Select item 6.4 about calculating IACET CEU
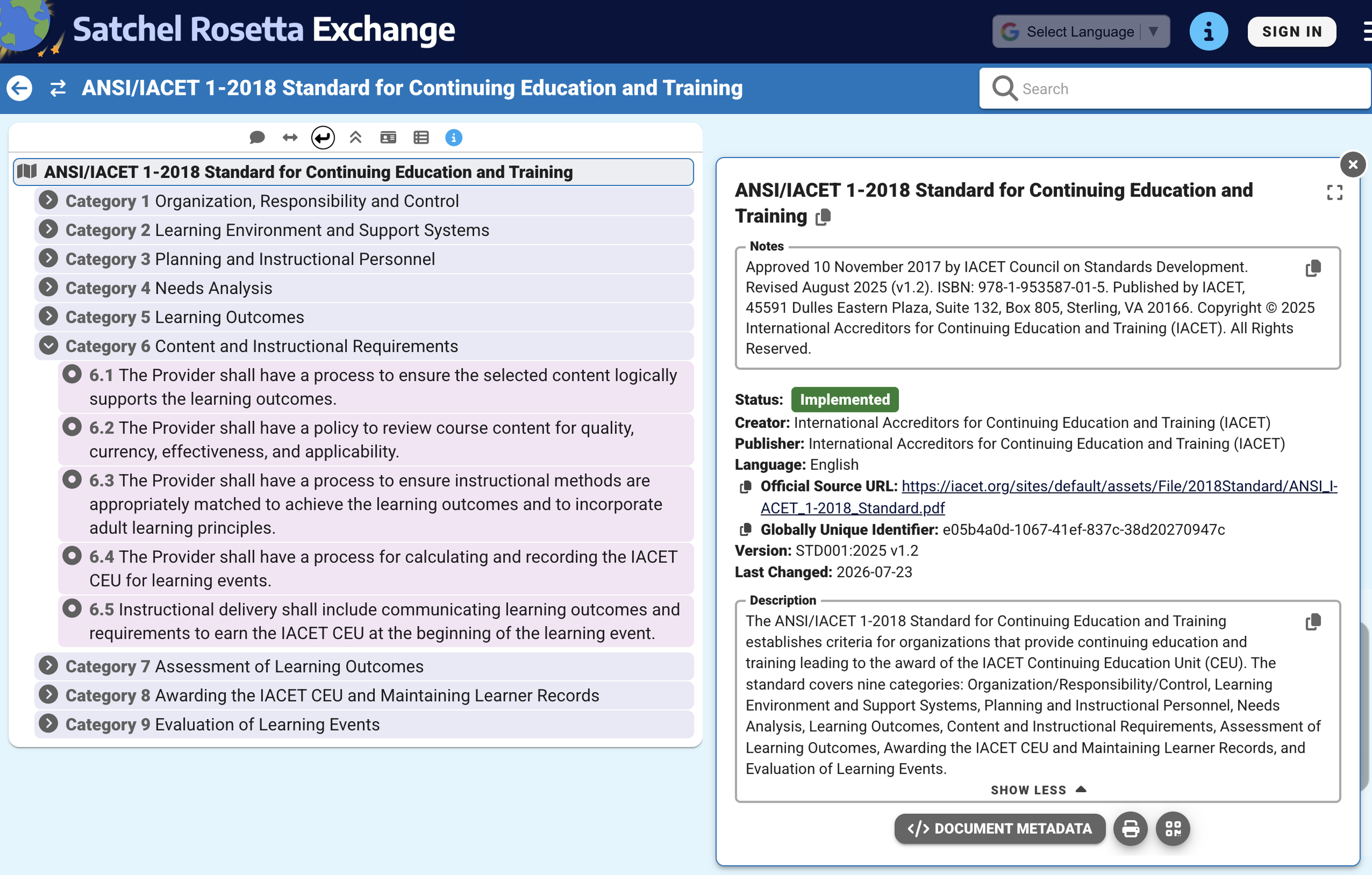This screenshot has height=875, width=1372. pos(376,568)
